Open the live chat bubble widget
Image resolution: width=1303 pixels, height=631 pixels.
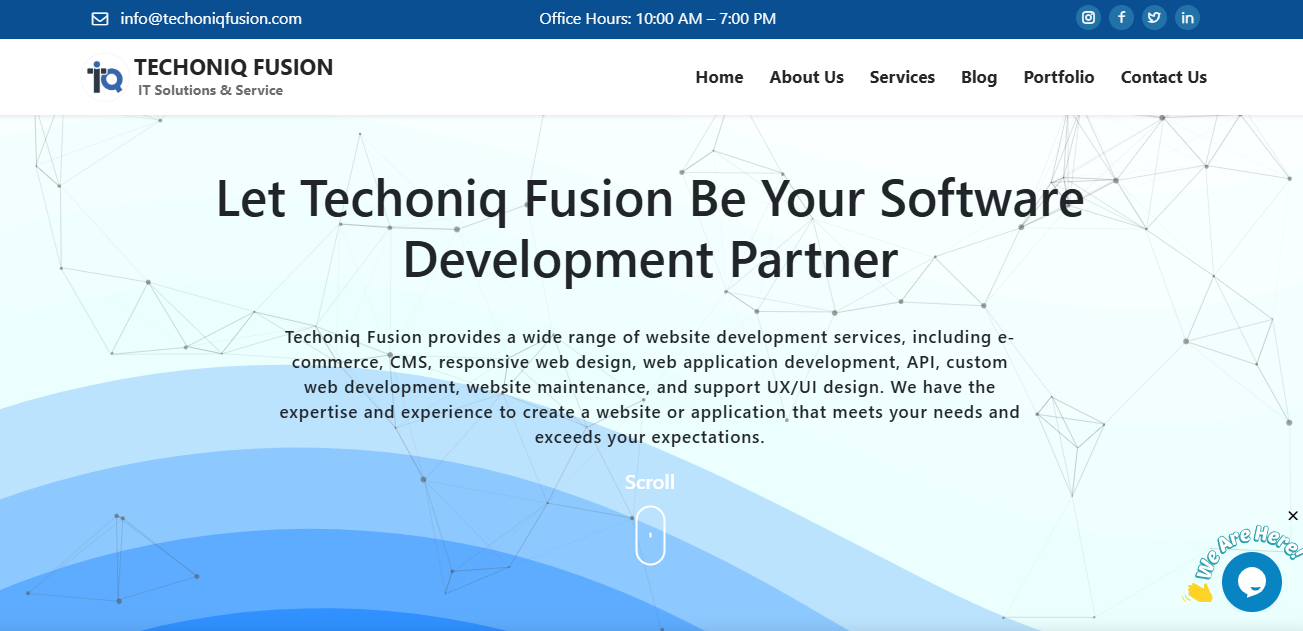point(1251,581)
